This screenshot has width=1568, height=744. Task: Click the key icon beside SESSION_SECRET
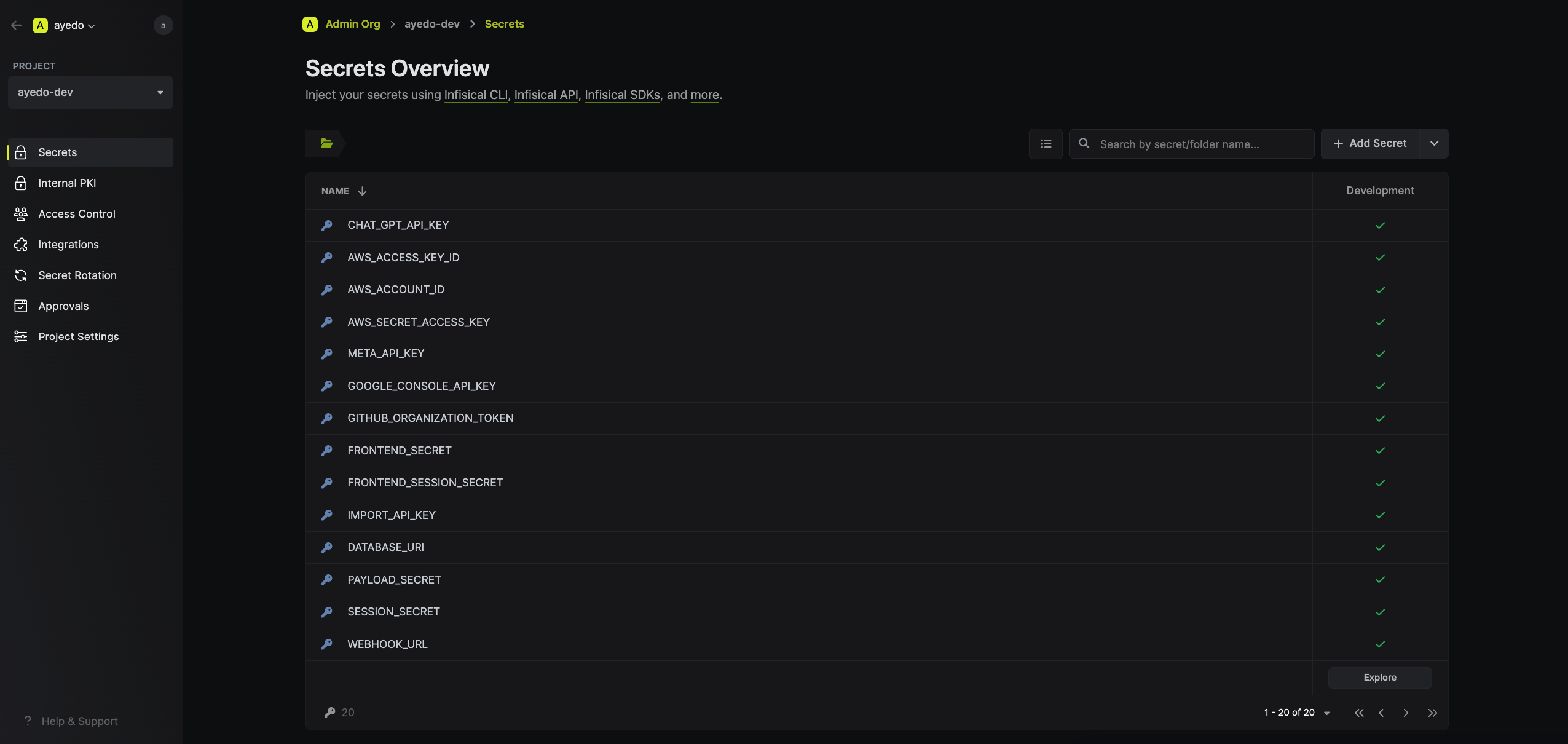click(x=327, y=612)
